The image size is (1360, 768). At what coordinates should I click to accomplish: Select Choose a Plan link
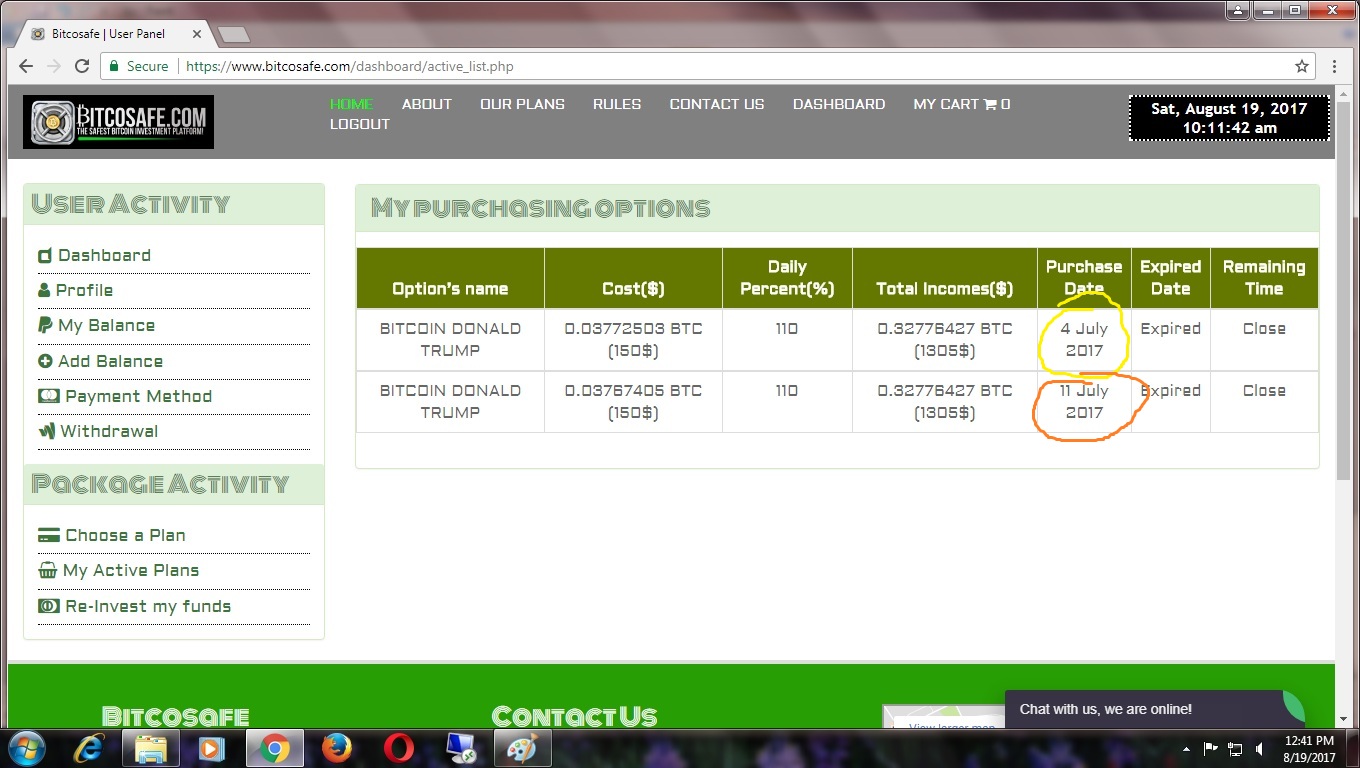(x=111, y=535)
